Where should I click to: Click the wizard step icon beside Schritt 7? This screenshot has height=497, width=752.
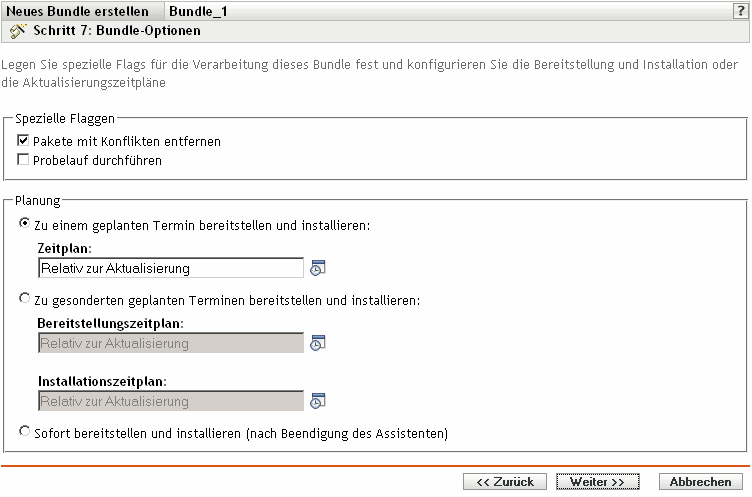pyautogui.click(x=16, y=31)
